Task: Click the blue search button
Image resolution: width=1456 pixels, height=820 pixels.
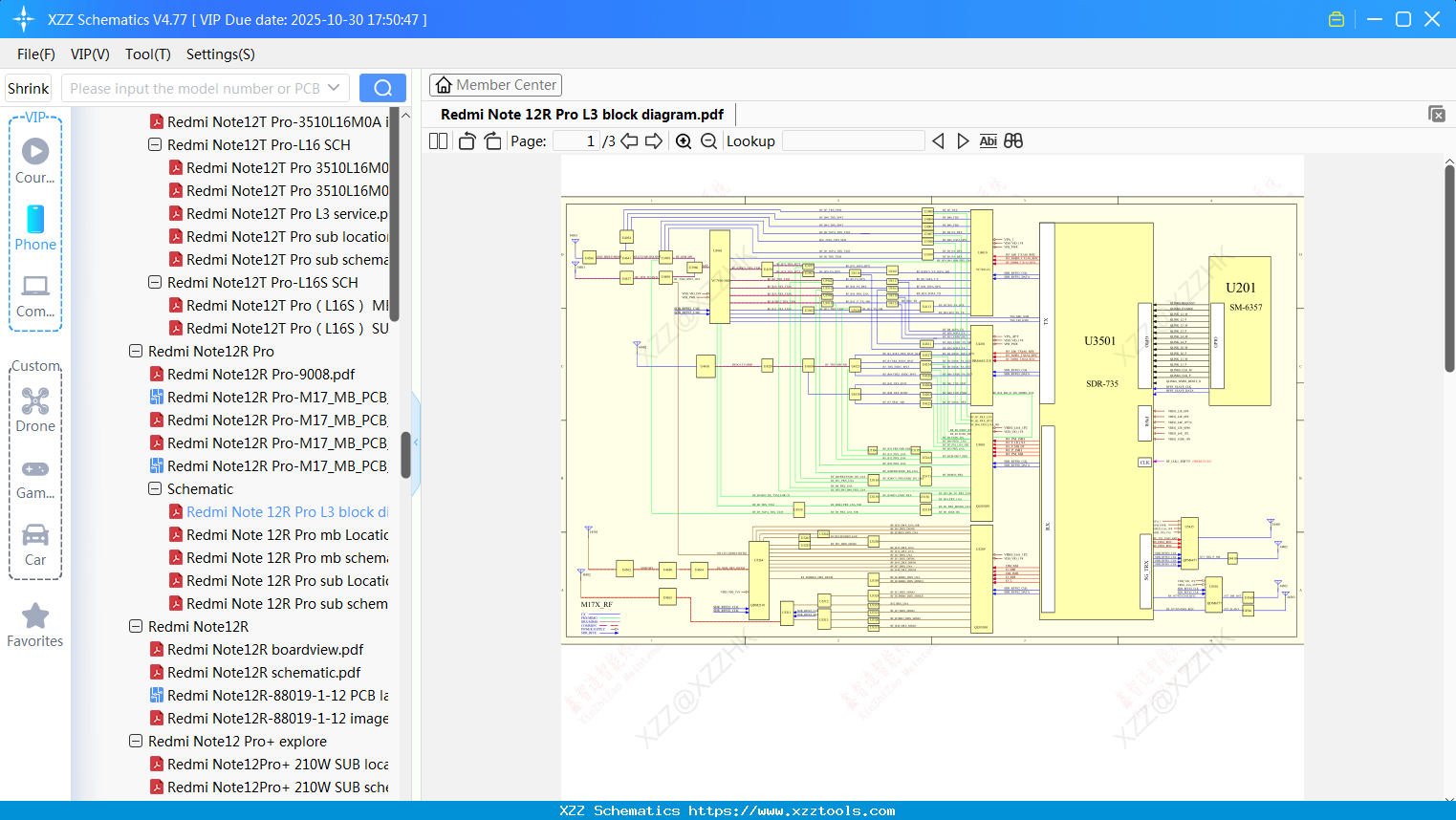Action: 382,88
